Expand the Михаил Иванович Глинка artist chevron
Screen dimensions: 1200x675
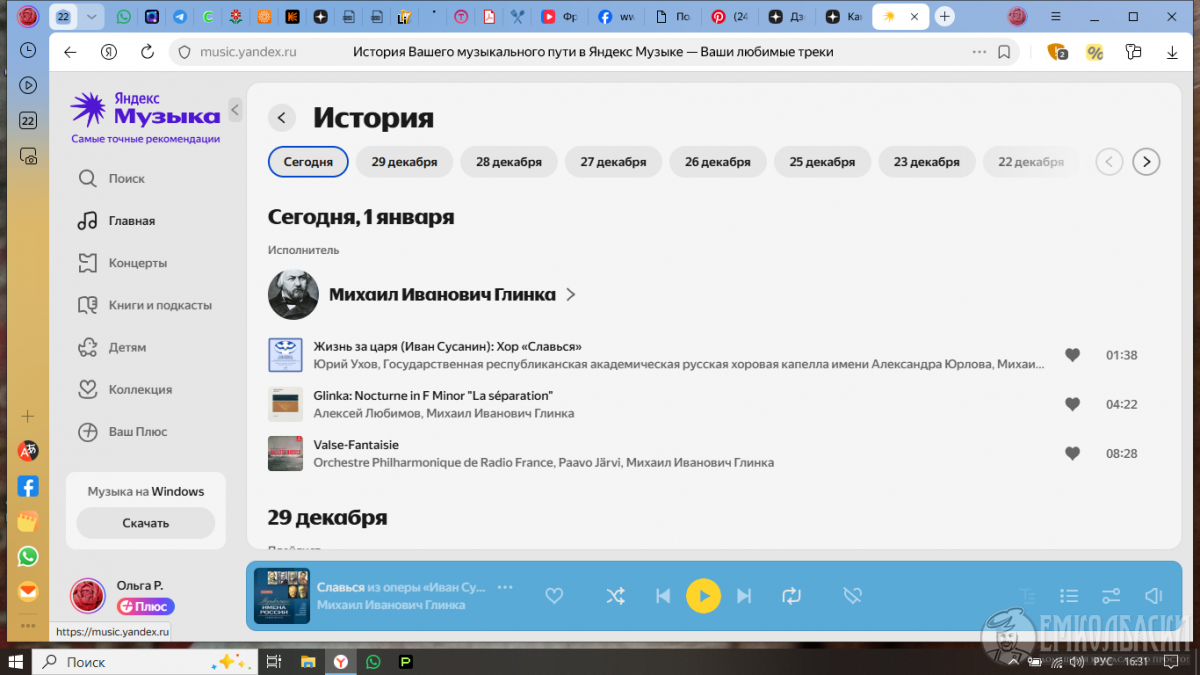(571, 295)
